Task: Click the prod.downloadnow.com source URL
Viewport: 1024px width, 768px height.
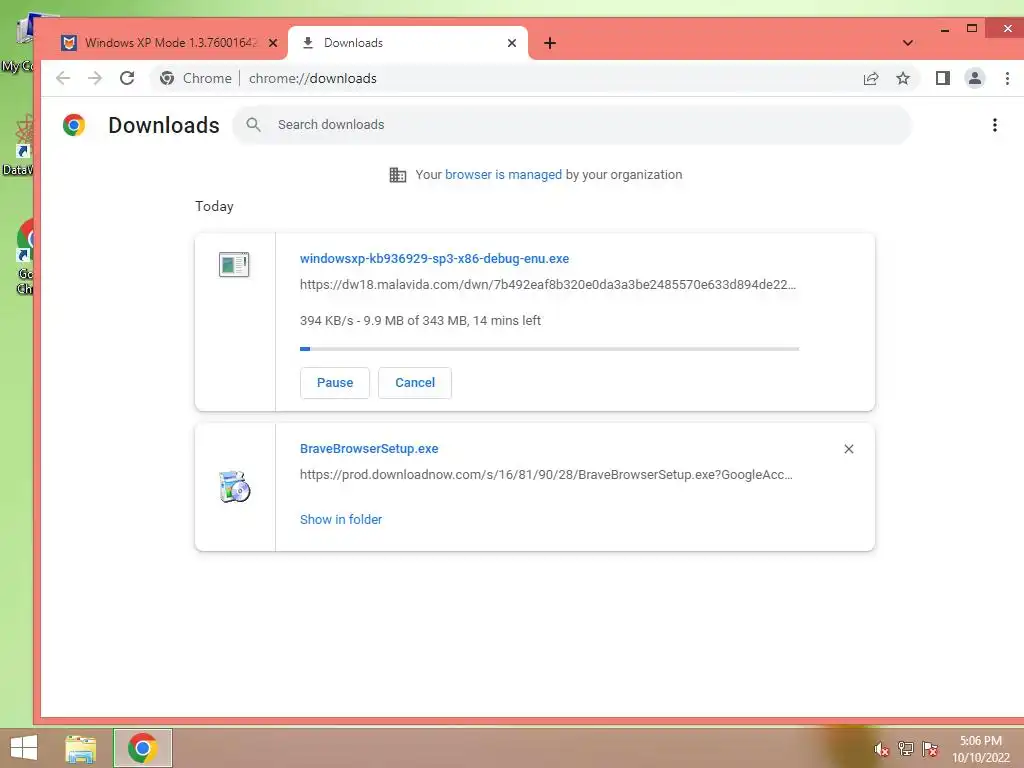Action: 546,475
